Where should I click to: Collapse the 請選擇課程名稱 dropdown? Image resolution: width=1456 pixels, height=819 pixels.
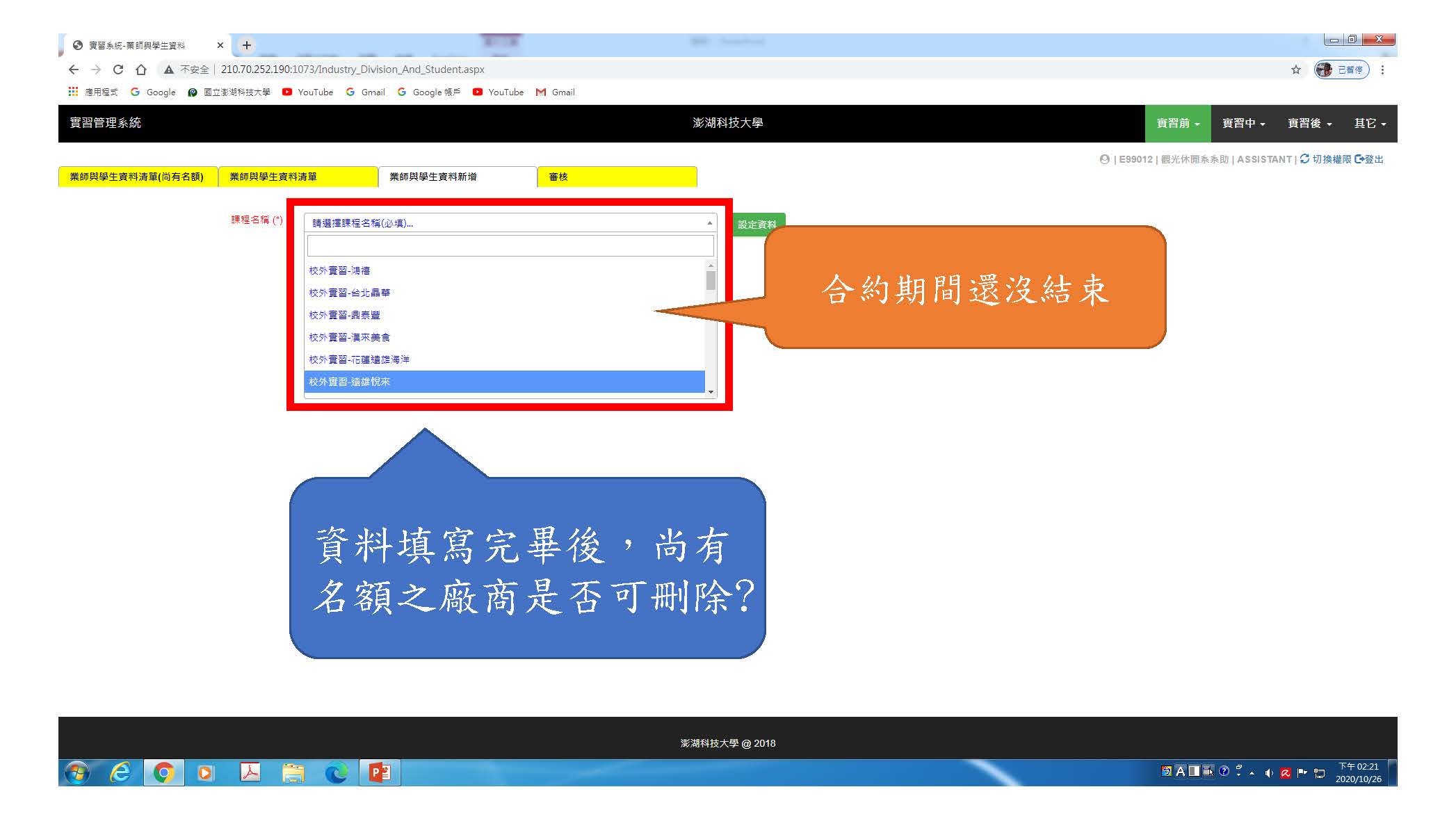point(510,222)
